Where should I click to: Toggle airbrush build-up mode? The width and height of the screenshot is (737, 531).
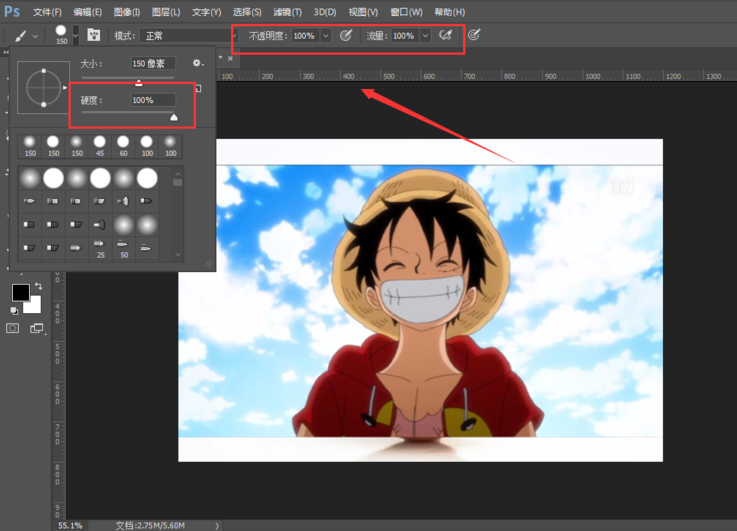pos(446,35)
